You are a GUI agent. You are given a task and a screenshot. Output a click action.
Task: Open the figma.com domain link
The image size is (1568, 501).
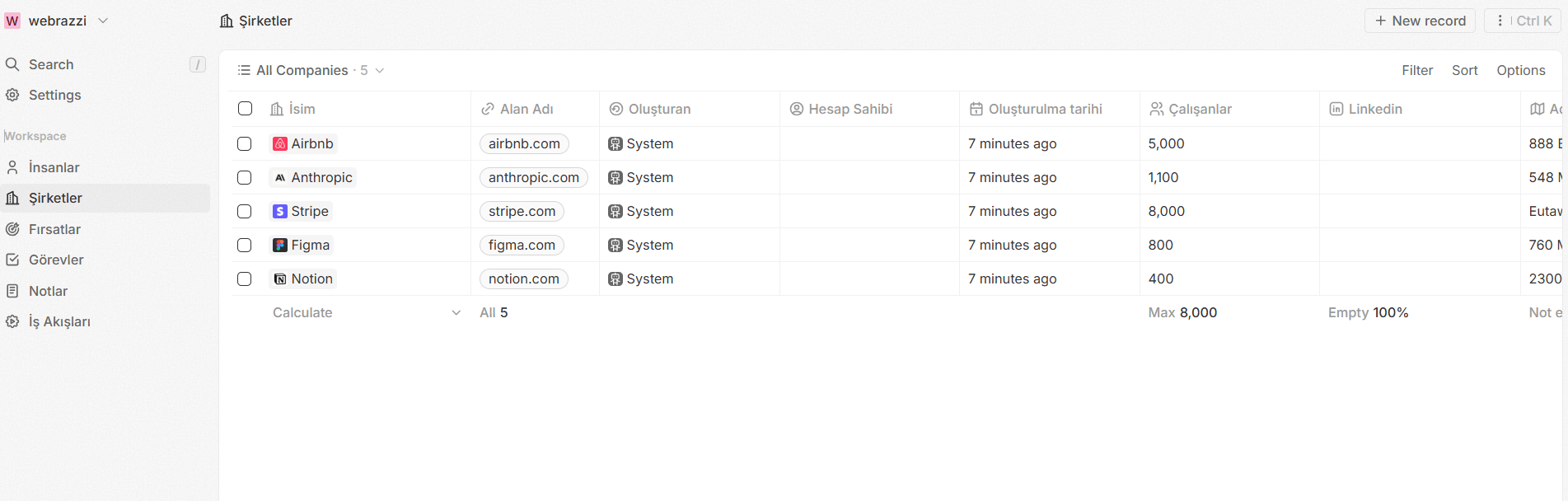tap(522, 245)
